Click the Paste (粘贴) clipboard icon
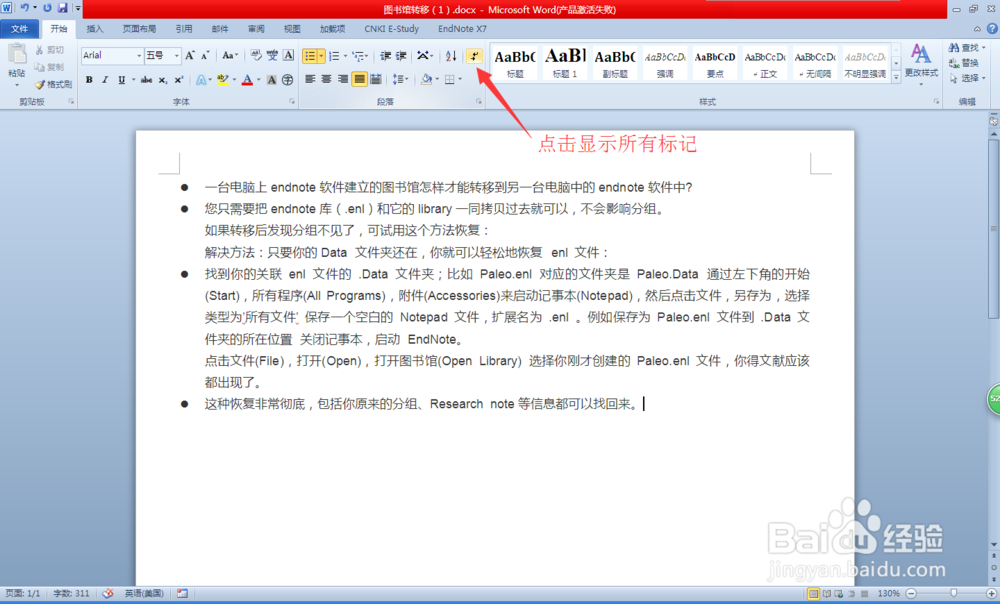The width and height of the screenshot is (1000, 604). [x=17, y=55]
